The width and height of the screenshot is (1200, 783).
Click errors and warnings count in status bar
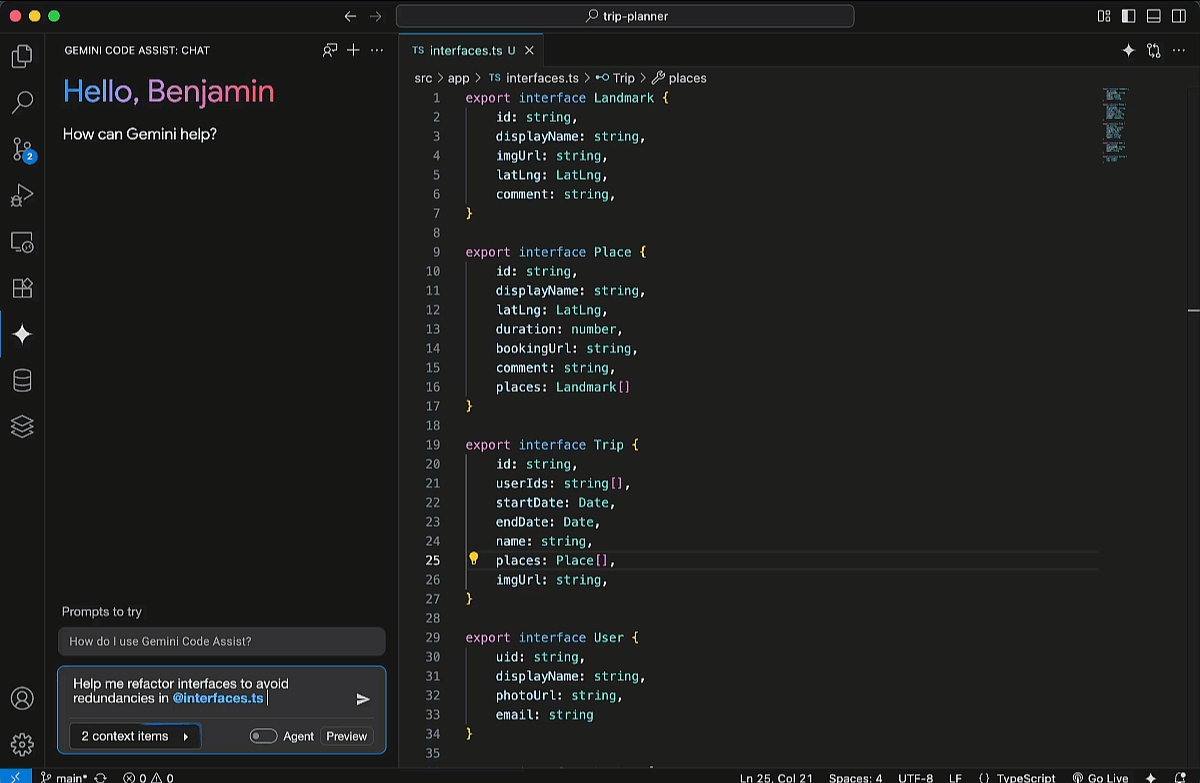[x=148, y=777]
